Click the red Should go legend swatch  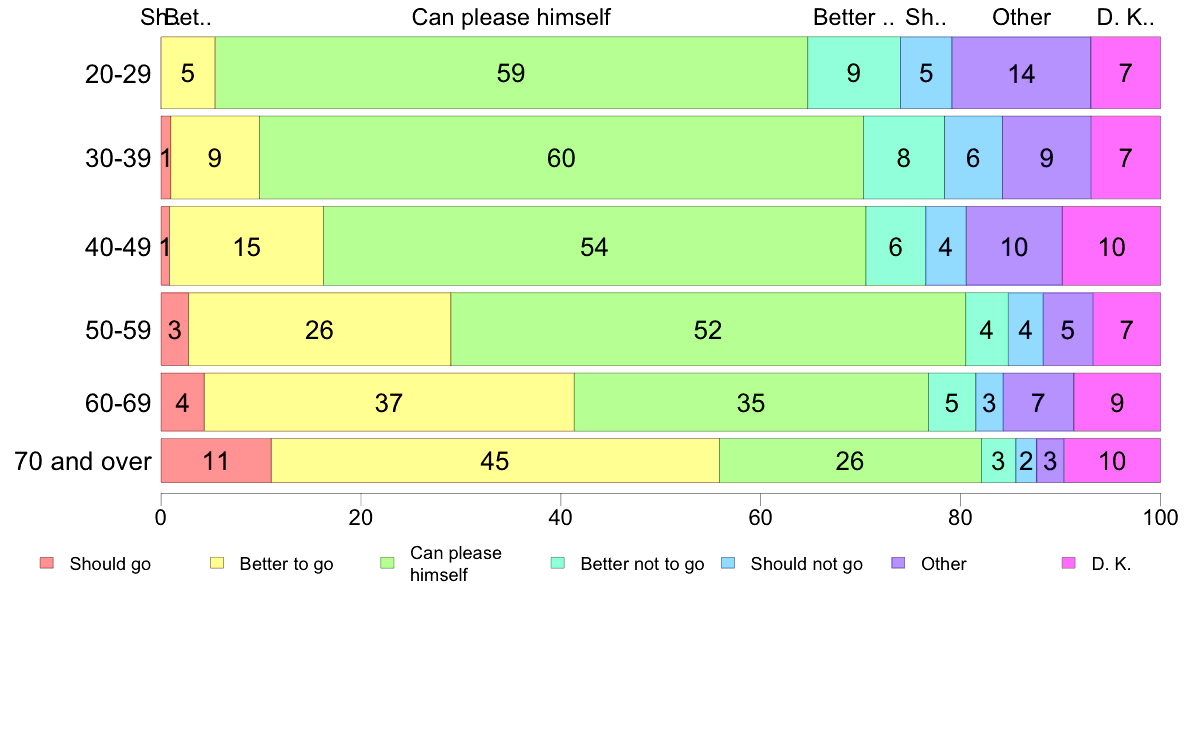pyautogui.click(x=47, y=563)
